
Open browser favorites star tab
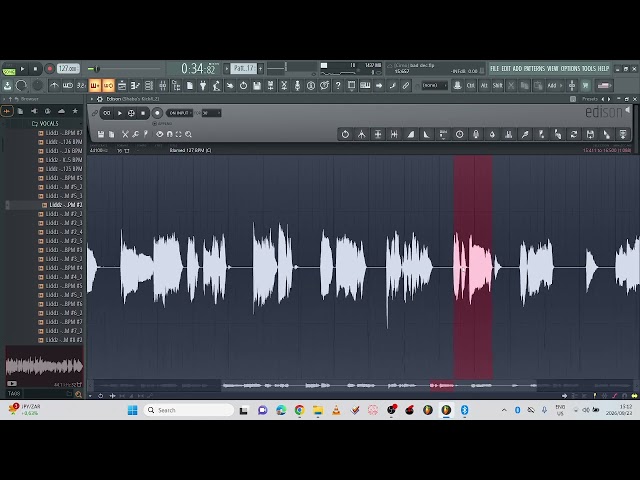(x=75, y=111)
